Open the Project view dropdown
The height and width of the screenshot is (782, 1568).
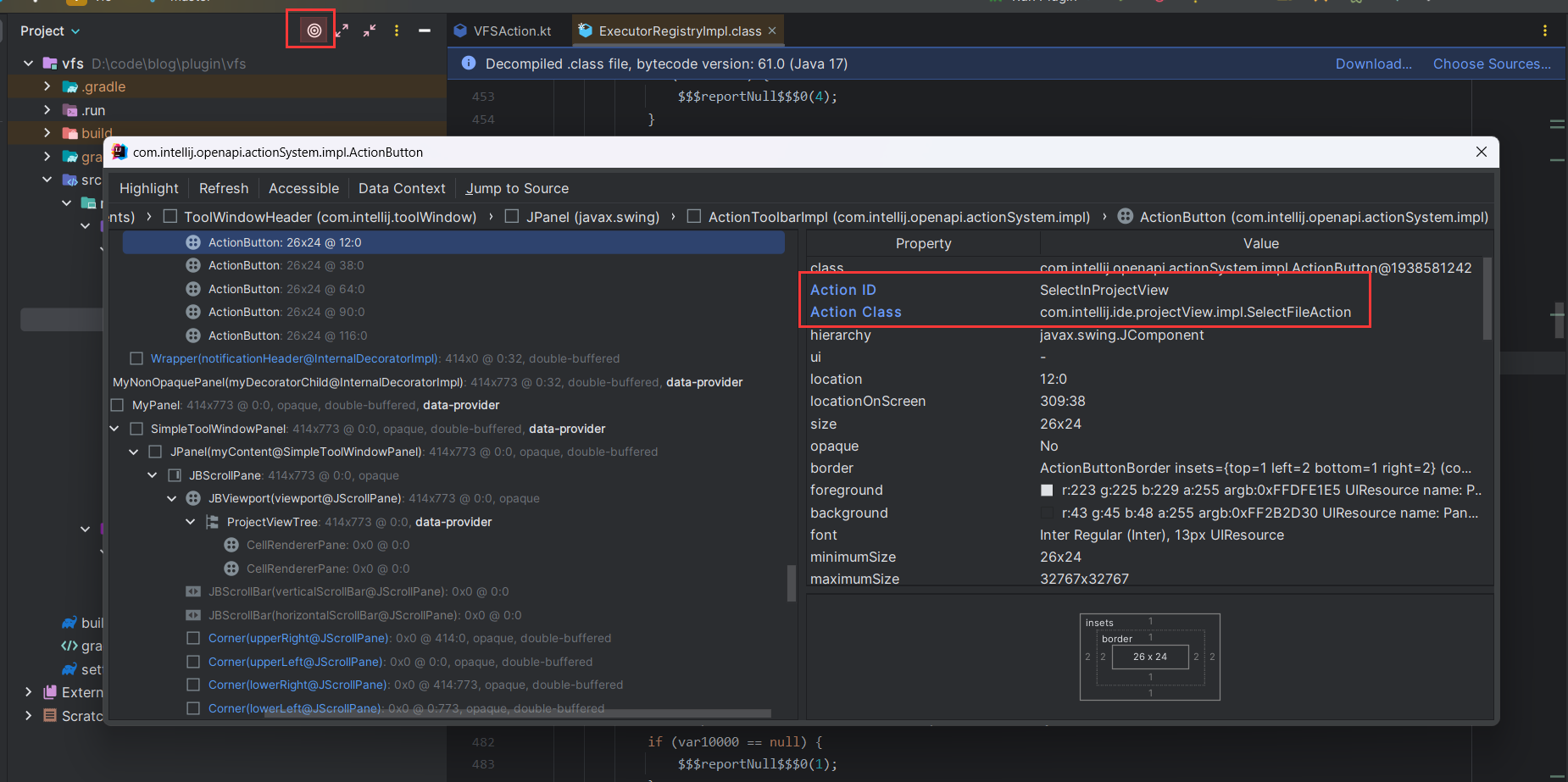[x=50, y=31]
